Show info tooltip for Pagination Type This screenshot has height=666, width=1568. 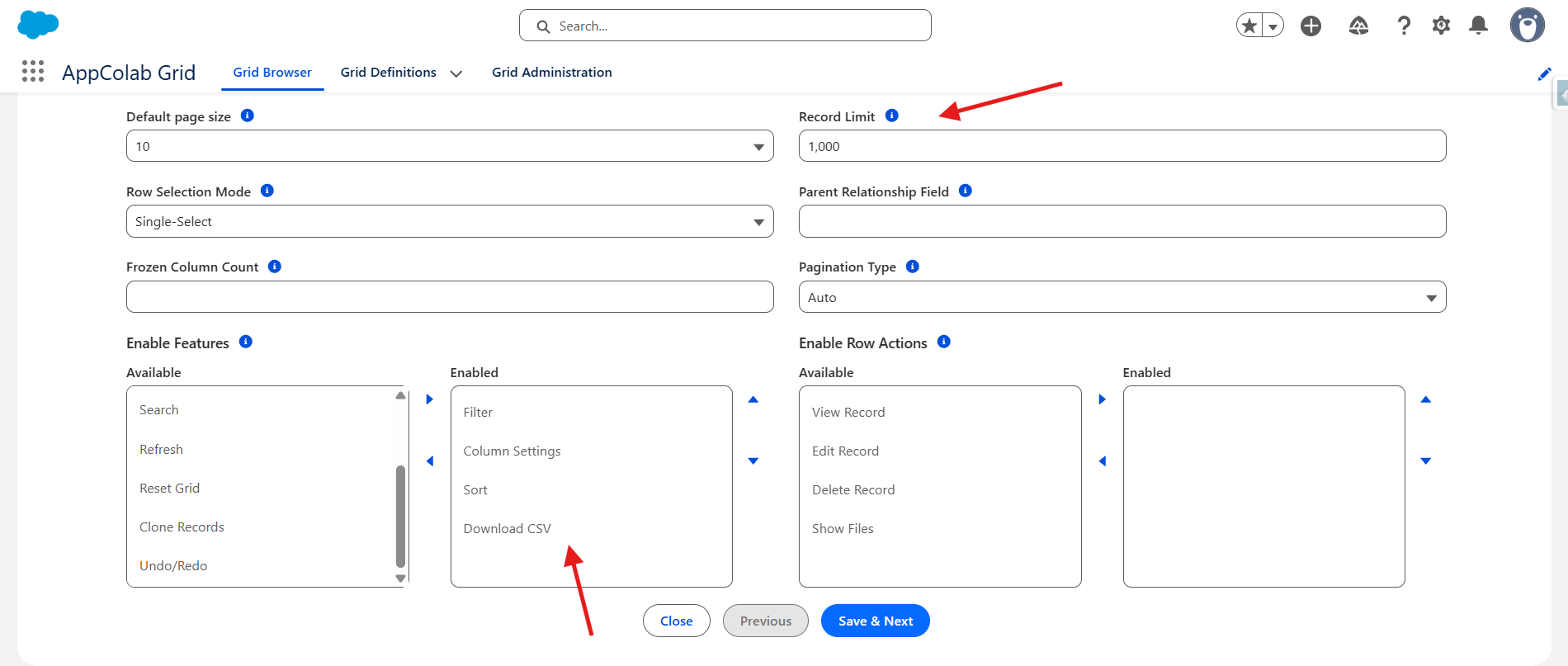tap(912, 267)
